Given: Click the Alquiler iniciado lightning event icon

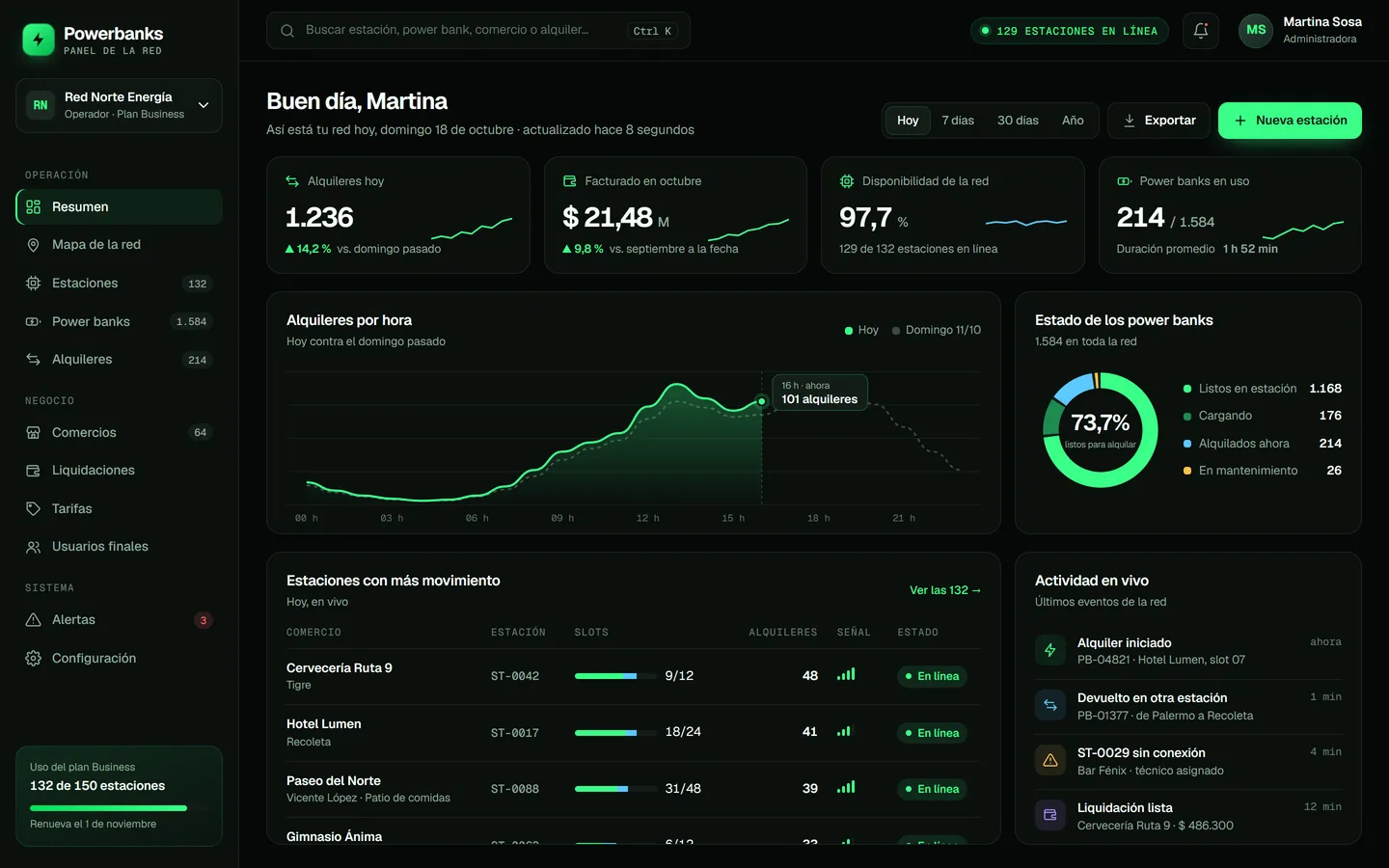Looking at the screenshot, I should (1050, 650).
